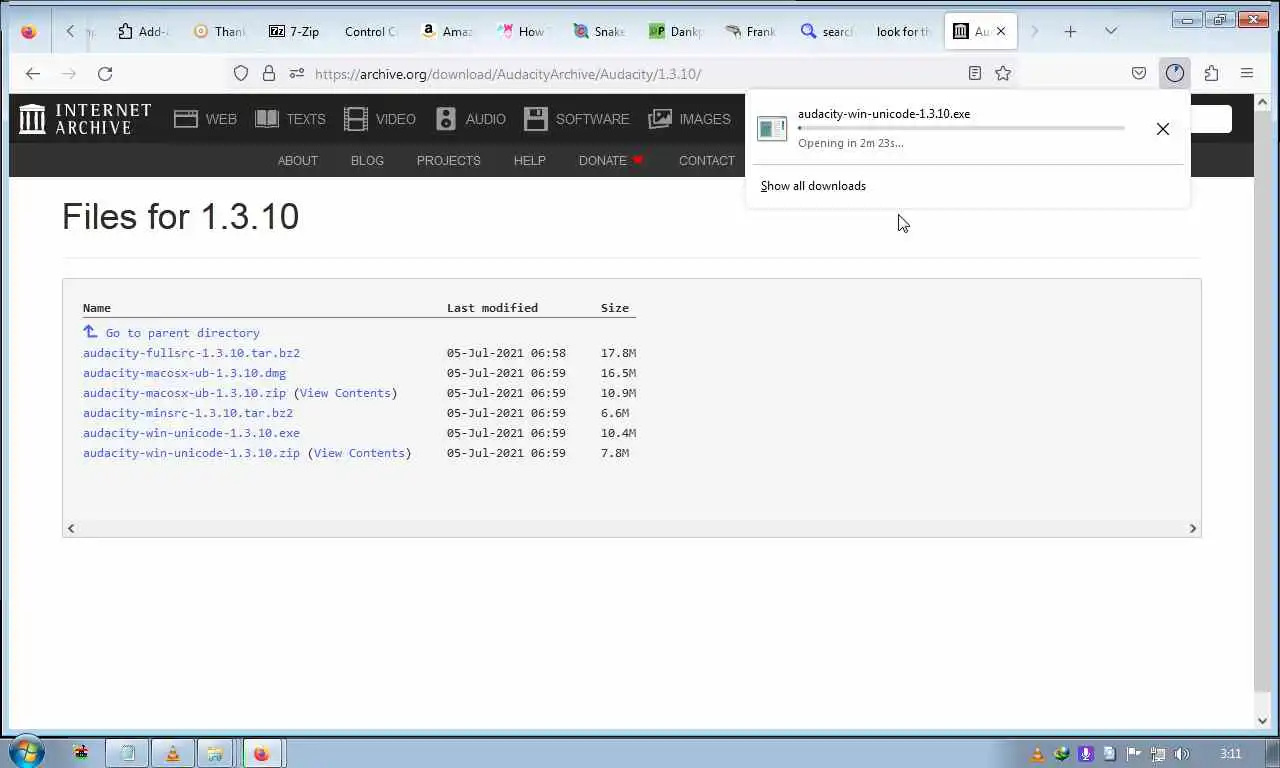Image resolution: width=1280 pixels, height=768 pixels.
Task: Download audacity-fullsrc-1.3.10.tar.bz2
Action: pyautogui.click(x=191, y=353)
